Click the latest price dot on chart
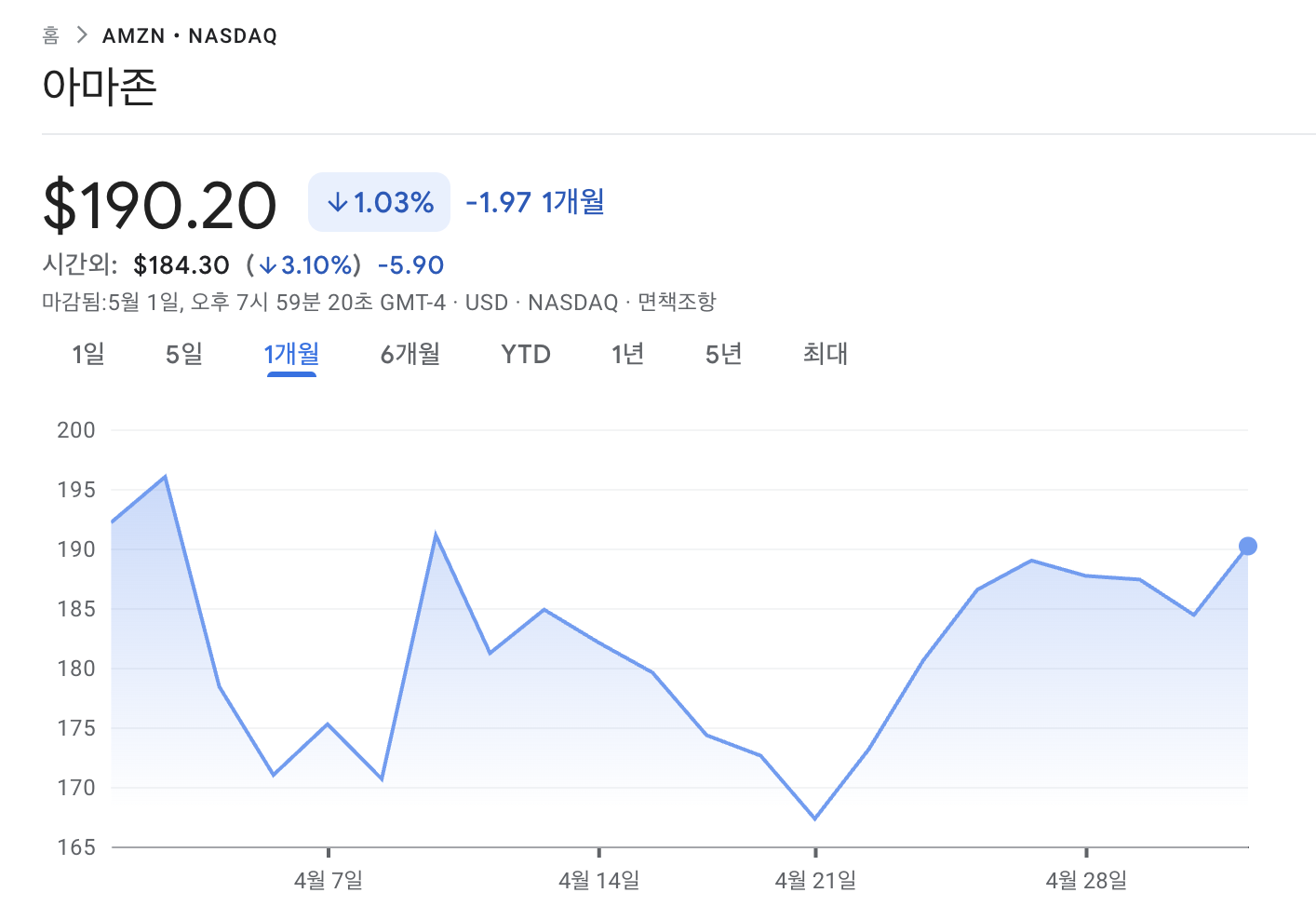The width and height of the screenshot is (1316, 920). coord(1248,547)
